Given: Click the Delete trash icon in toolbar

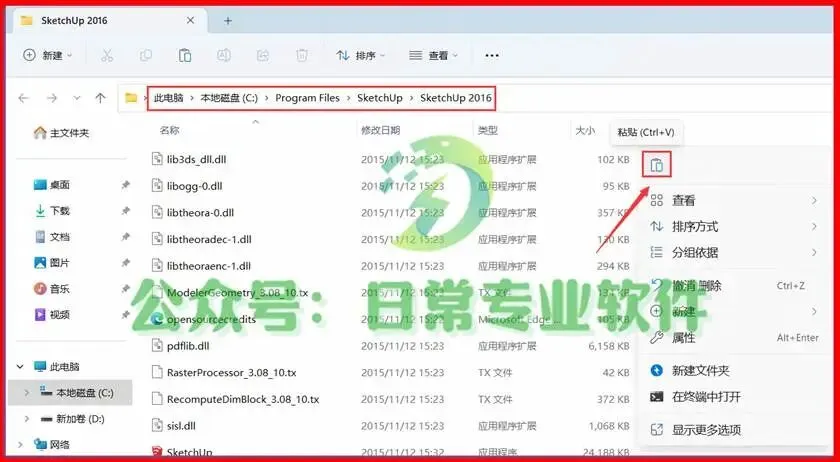Looking at the screenshot, I should [302, 55].
